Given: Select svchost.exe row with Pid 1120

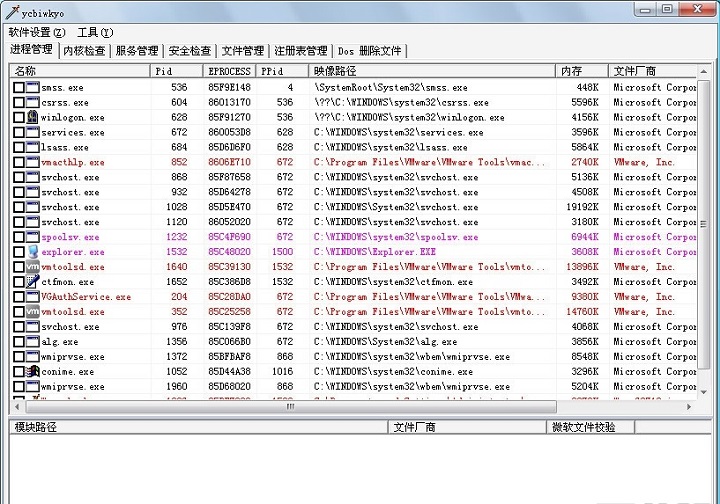Looking at the screenshot, I should 353,222.
